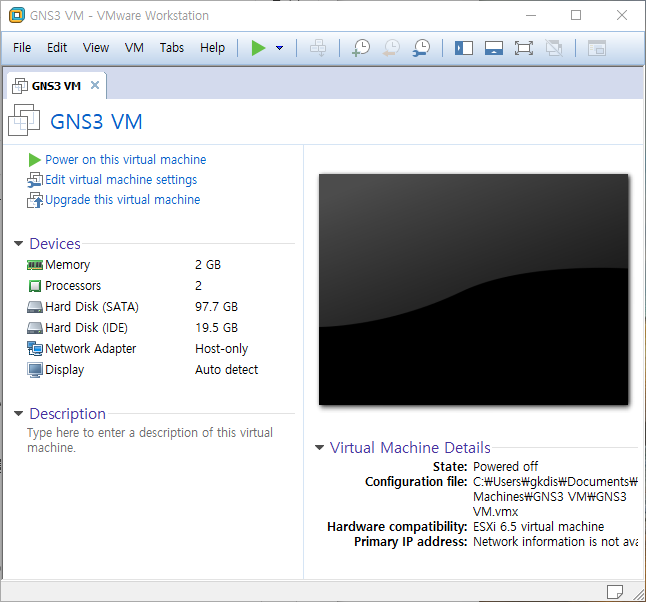Click the 97.7 GB disk size value
Image resolution: width=646 pixels, height=602 pixels.
pos(216,307)
